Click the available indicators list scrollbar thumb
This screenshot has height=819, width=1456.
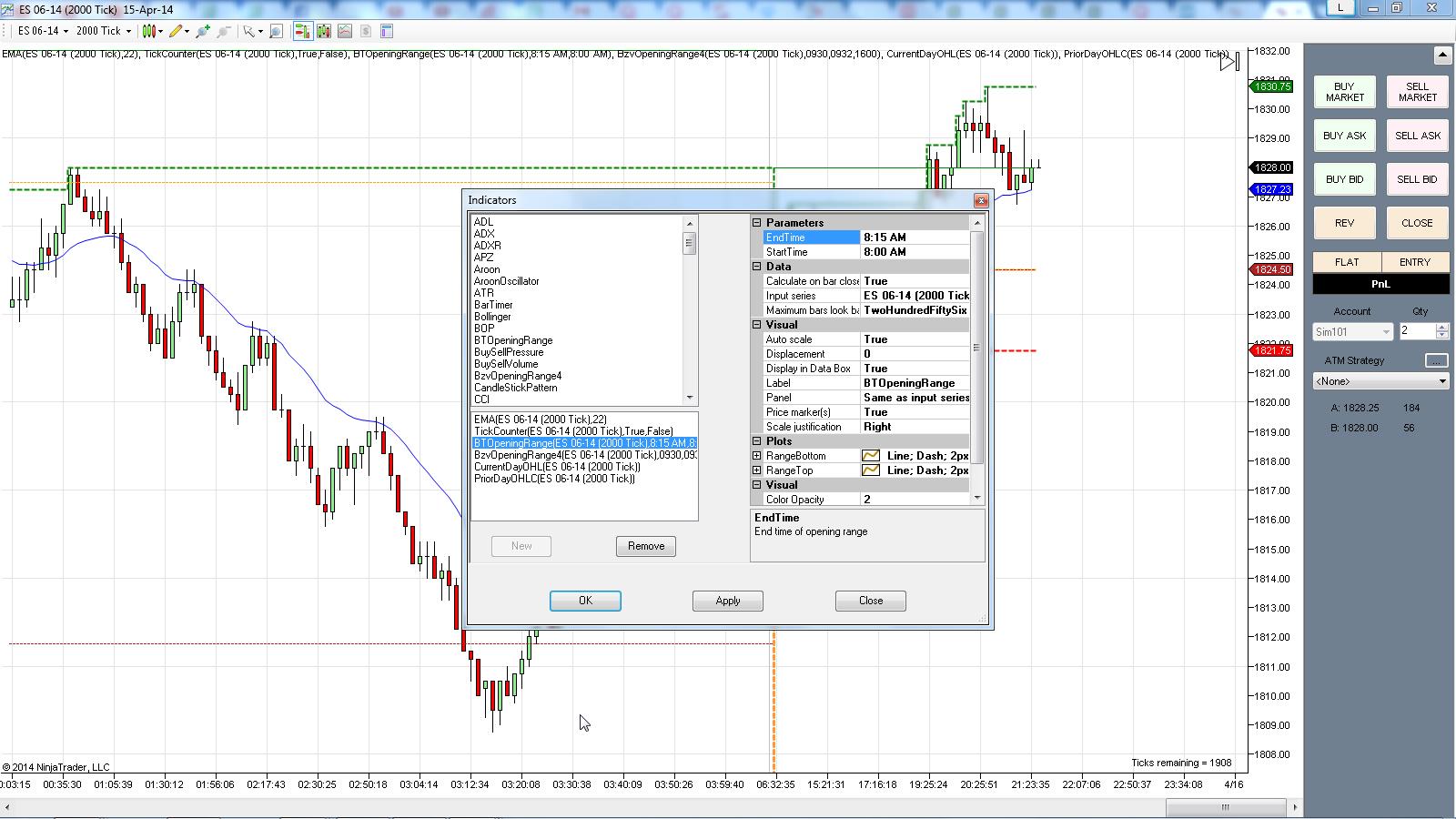coord(689,244)
